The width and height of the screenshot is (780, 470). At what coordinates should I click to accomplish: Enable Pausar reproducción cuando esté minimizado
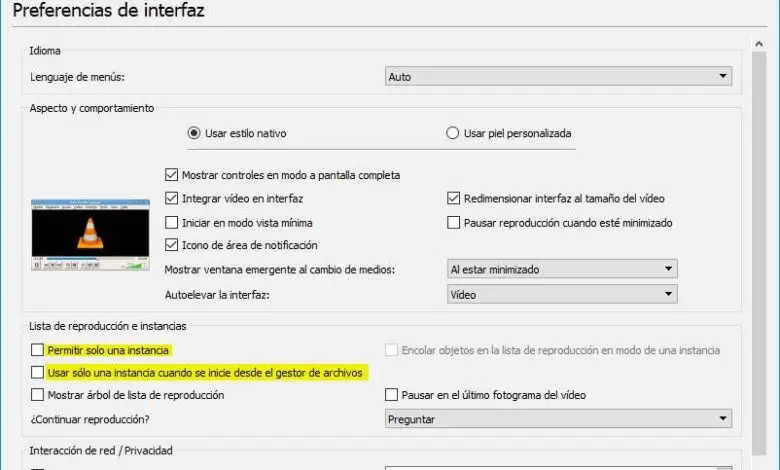pos(454,222)
